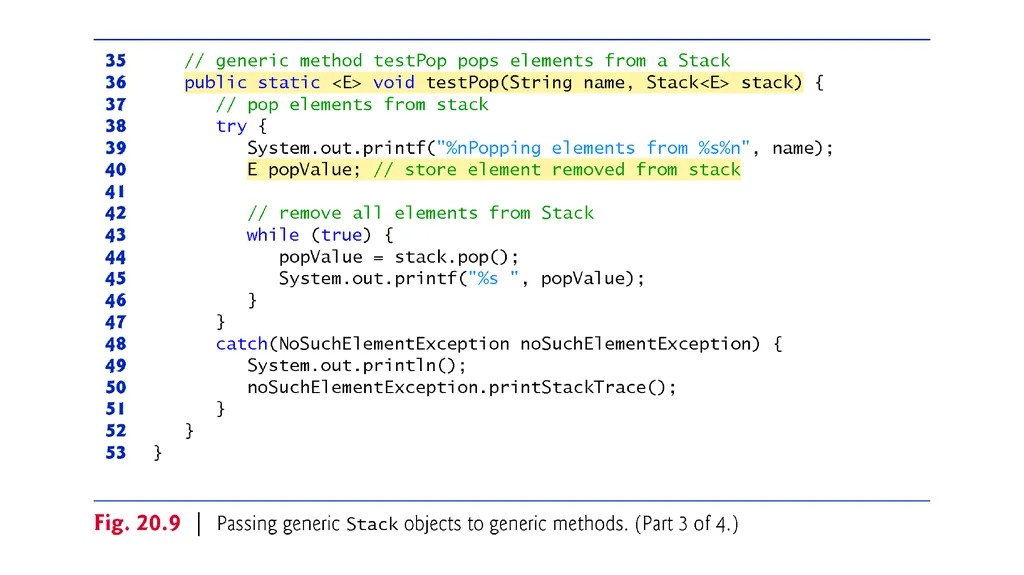Click the comment '// store element removed from stack'
Viewport: 1024px width, 575px height.
coord(557,170)
